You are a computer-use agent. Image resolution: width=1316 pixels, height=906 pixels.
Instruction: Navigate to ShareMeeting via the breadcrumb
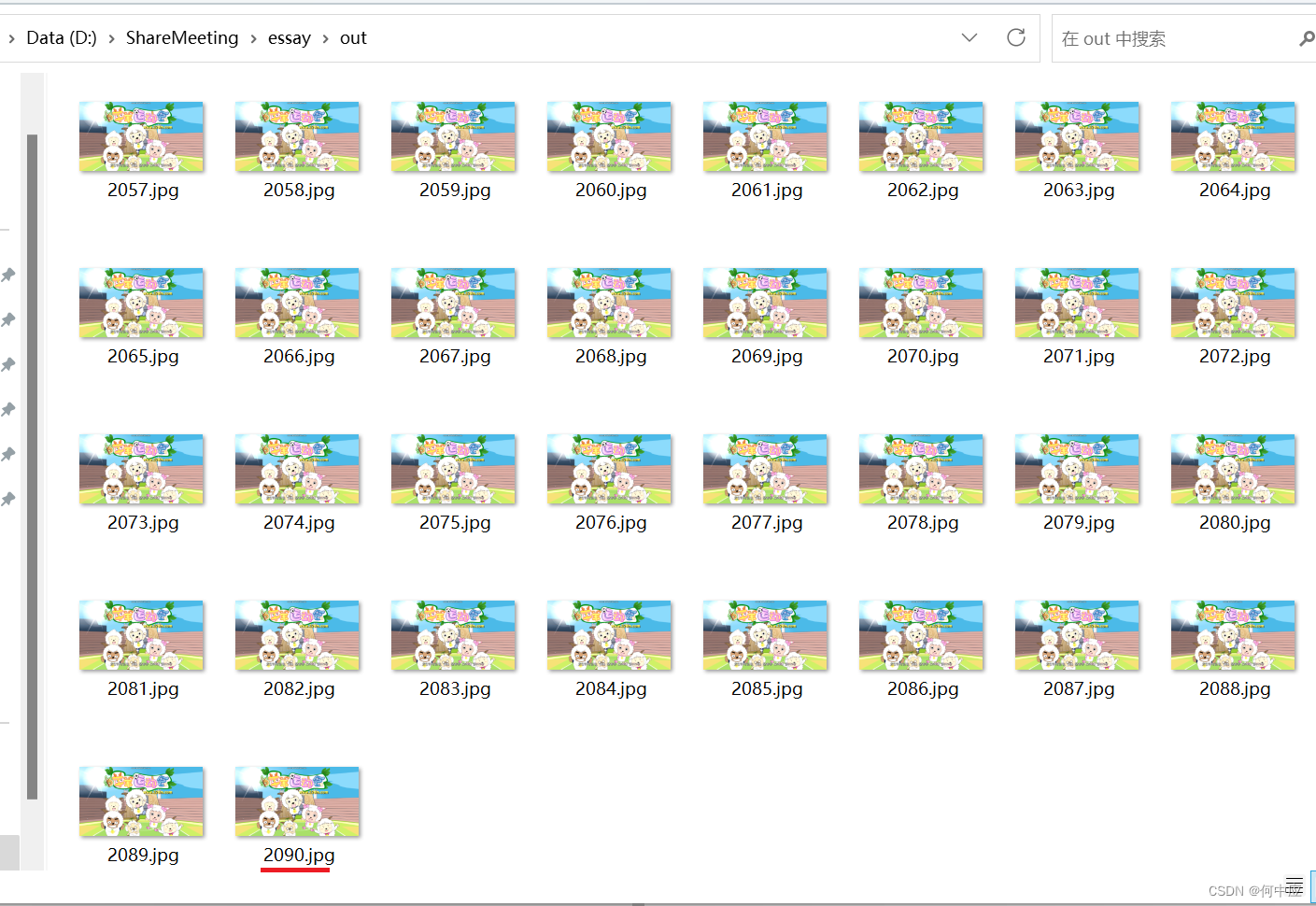point(181,38)
